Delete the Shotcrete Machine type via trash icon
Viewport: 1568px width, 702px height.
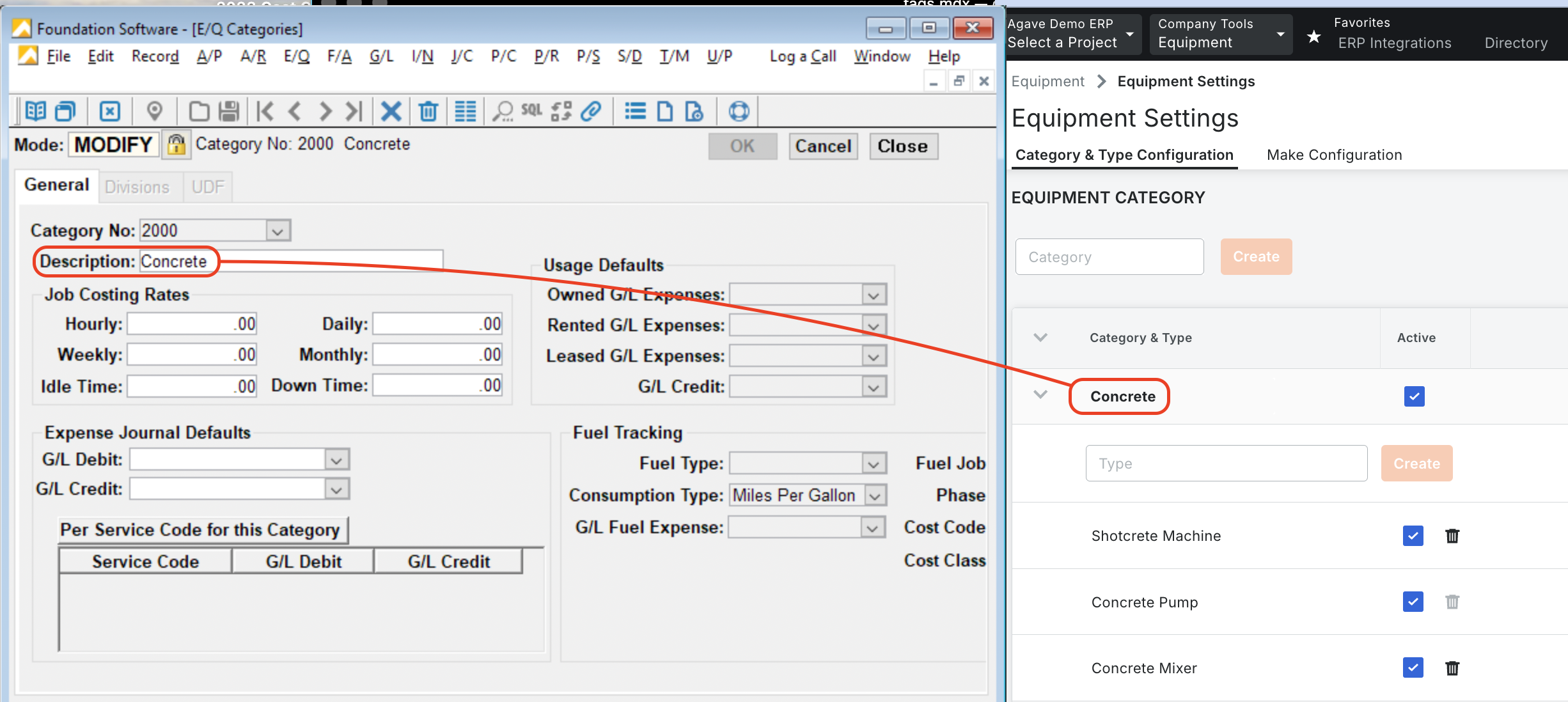pyautogui.click(x=1452, y=536)
